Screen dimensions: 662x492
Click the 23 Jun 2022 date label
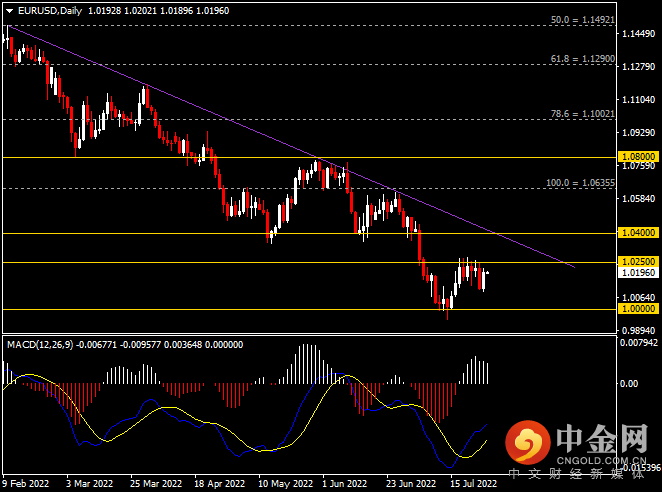click(411, 484)
